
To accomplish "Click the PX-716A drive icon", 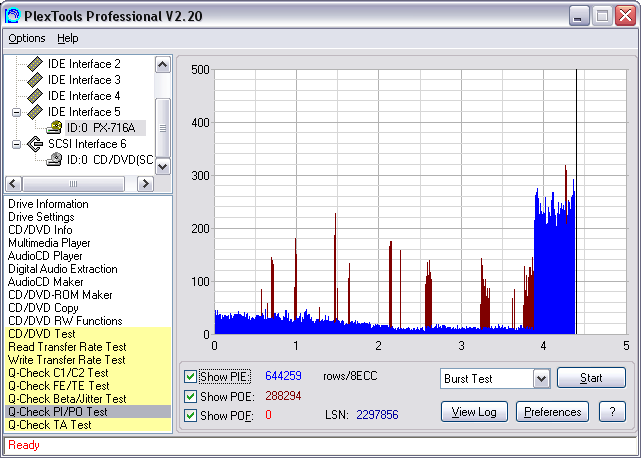I will point(54,128).
